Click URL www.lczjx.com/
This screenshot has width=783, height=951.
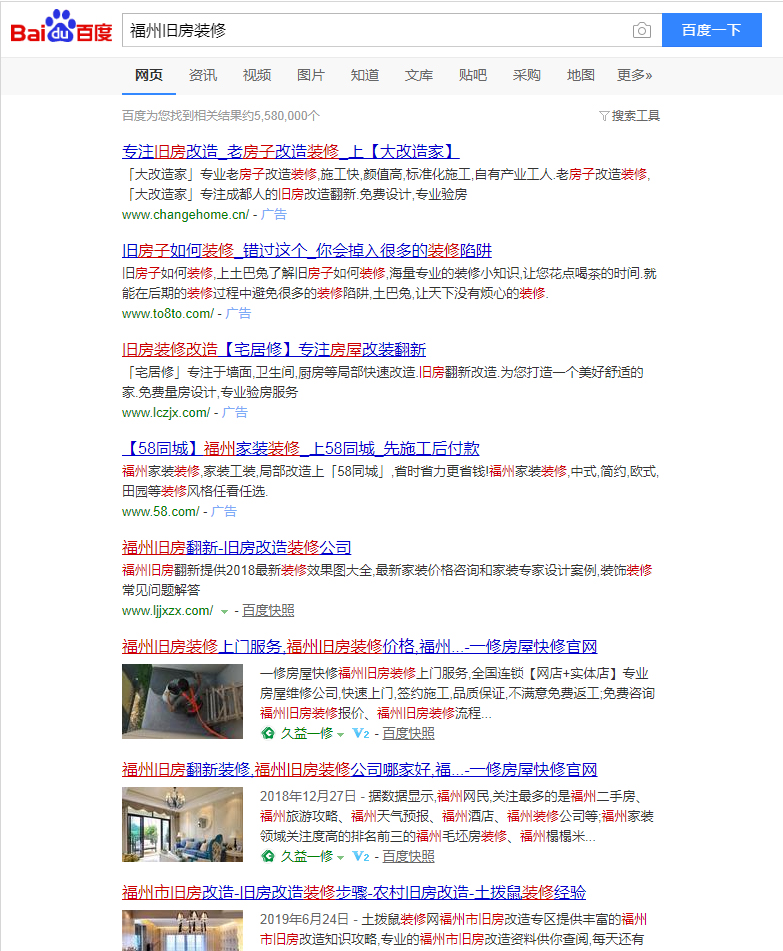166,412
